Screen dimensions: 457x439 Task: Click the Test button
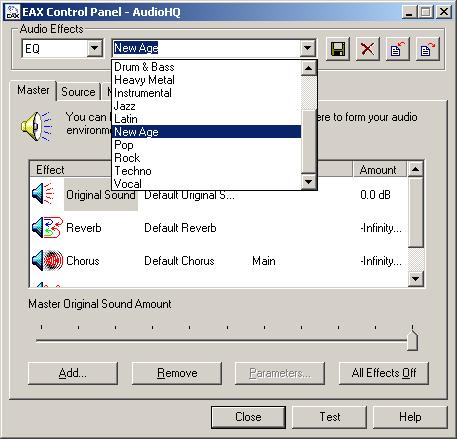[330, 417]
